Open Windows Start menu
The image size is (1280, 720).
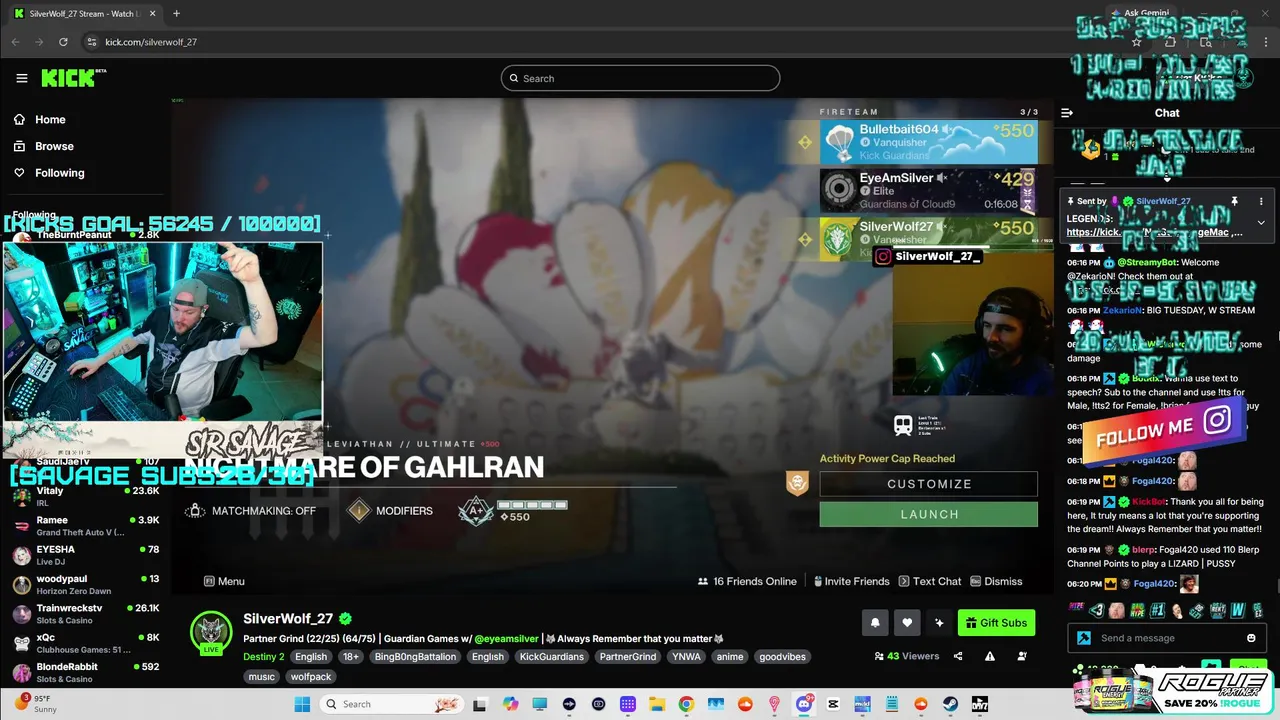pos(302,704)
